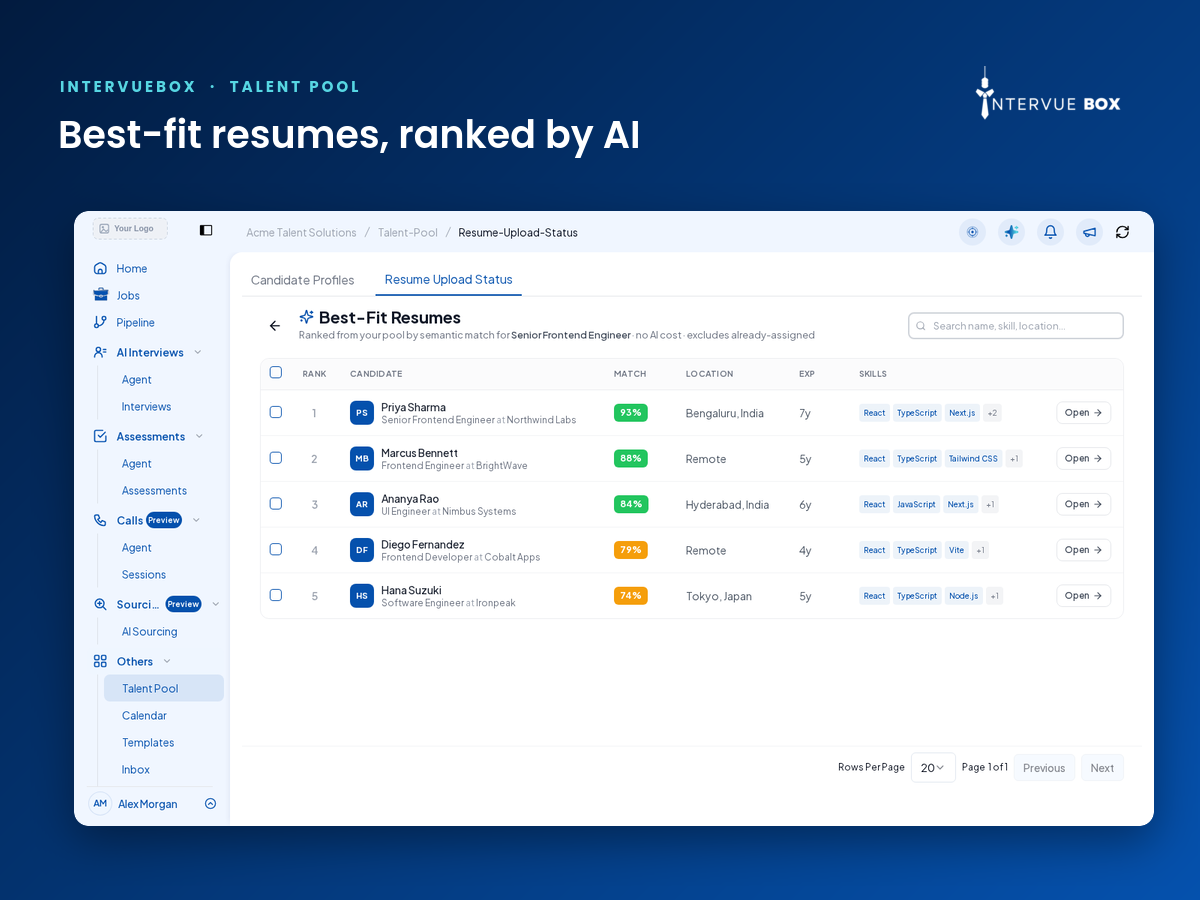
Task: Click the AI Interviews sidebar icon
Action: [100, 352]
